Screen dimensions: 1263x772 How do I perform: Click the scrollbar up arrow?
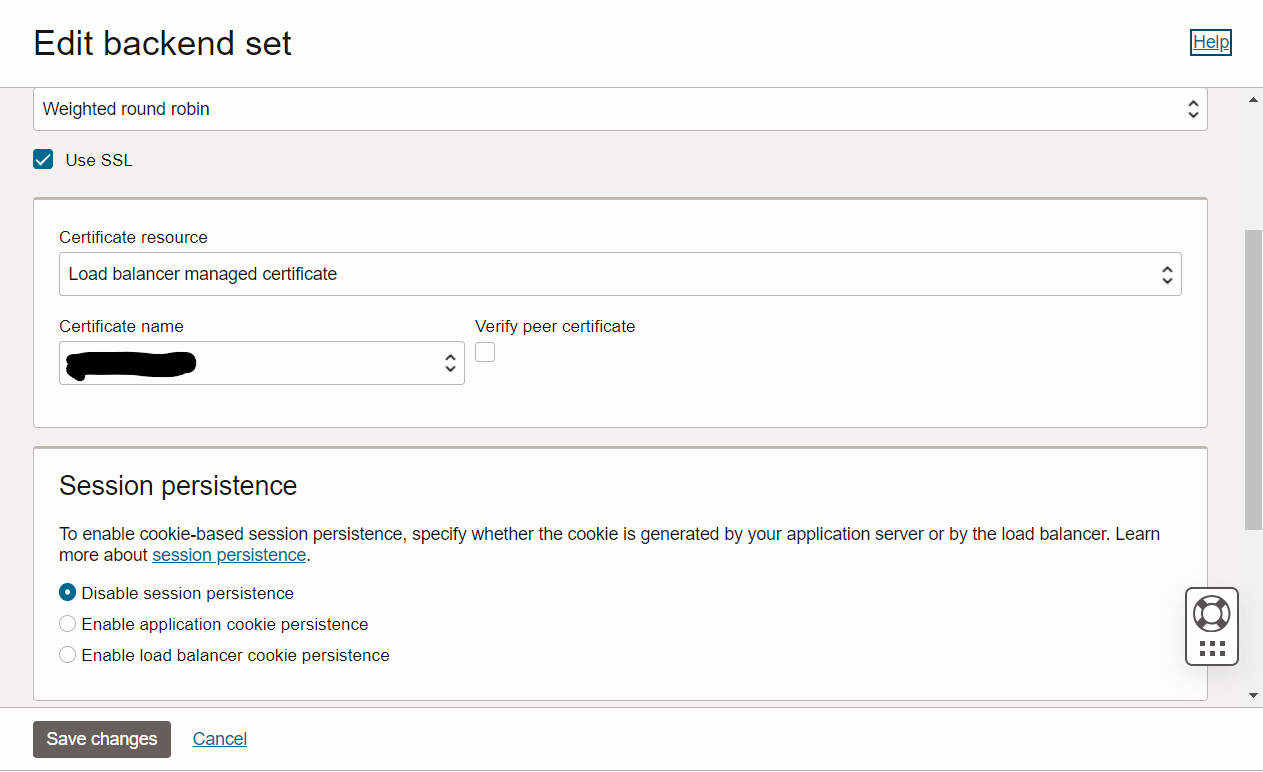pos(1254,100)
